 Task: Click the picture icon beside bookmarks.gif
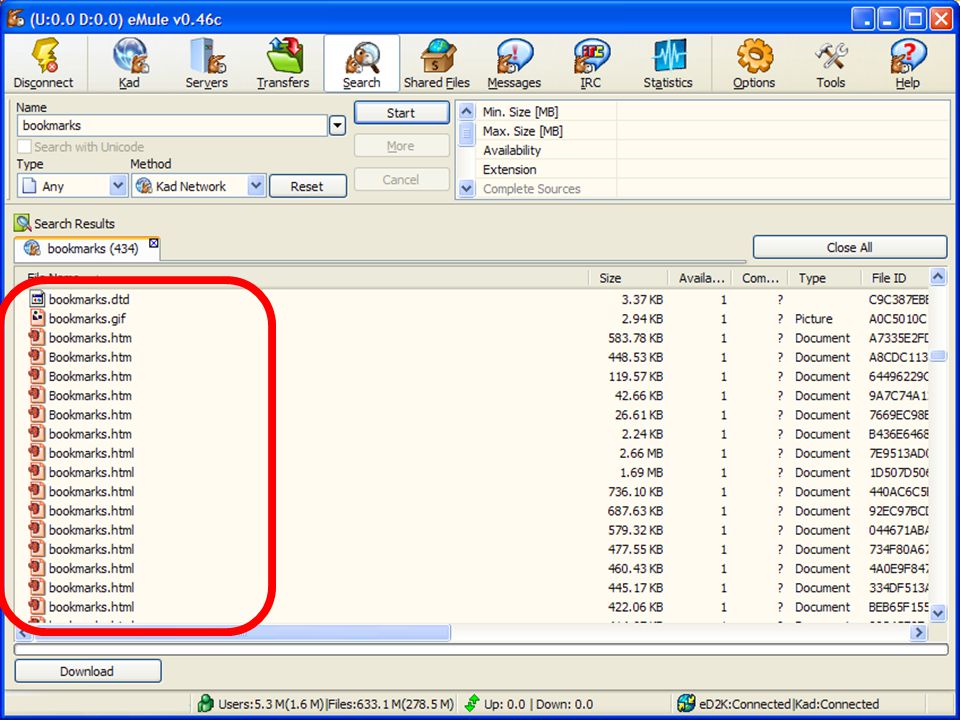38,318
